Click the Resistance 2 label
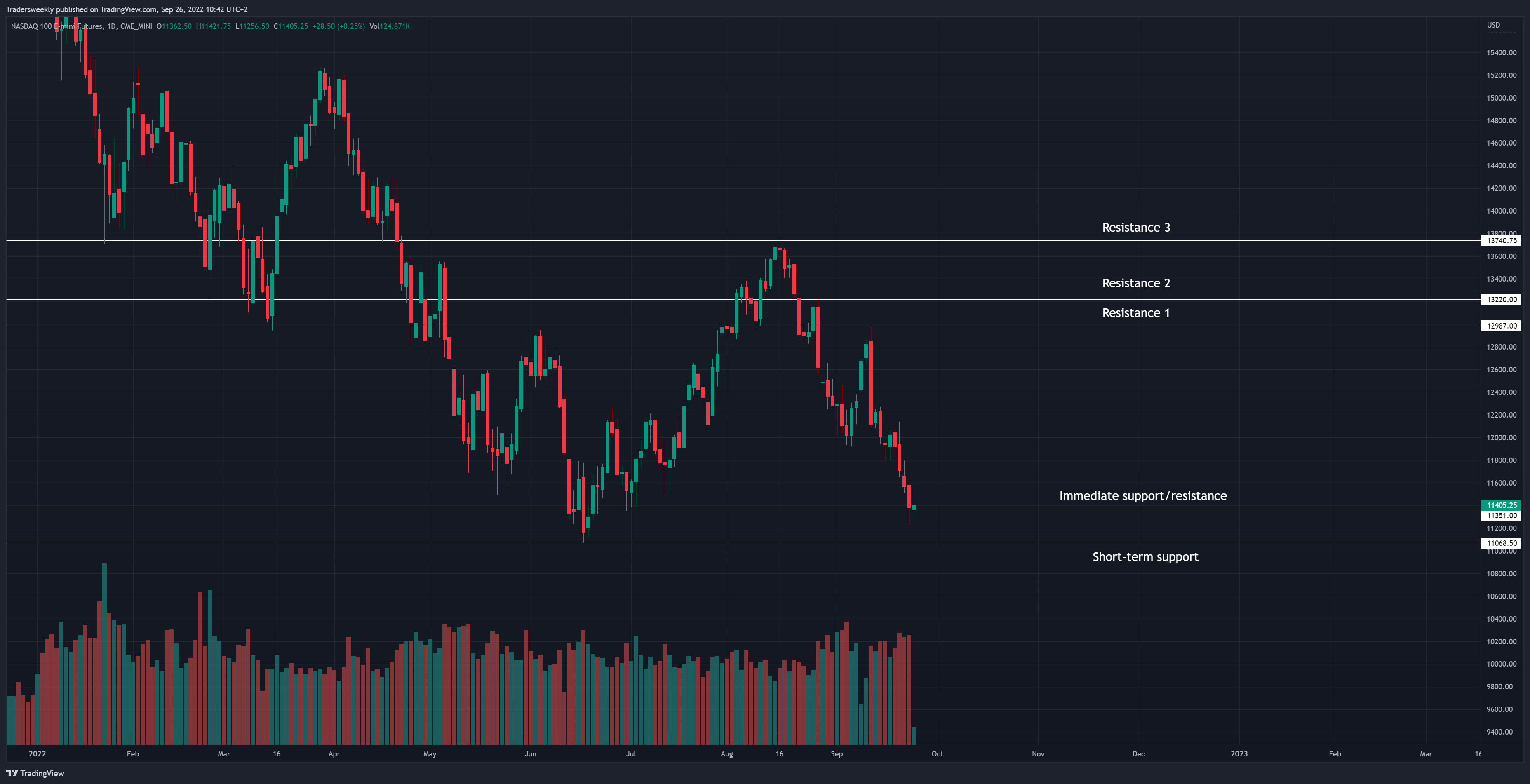1530x784 pixels. click(x=1135, y=283)
